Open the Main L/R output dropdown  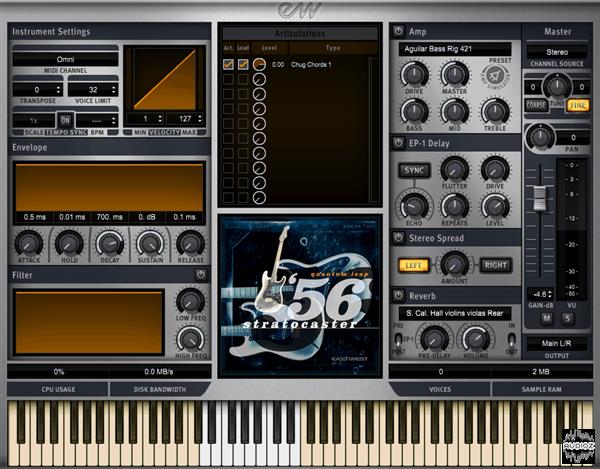tap(557, 344)
